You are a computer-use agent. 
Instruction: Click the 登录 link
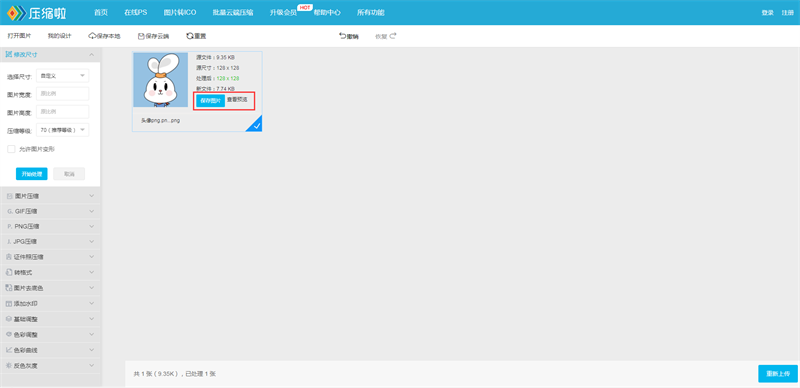(767, 13)
